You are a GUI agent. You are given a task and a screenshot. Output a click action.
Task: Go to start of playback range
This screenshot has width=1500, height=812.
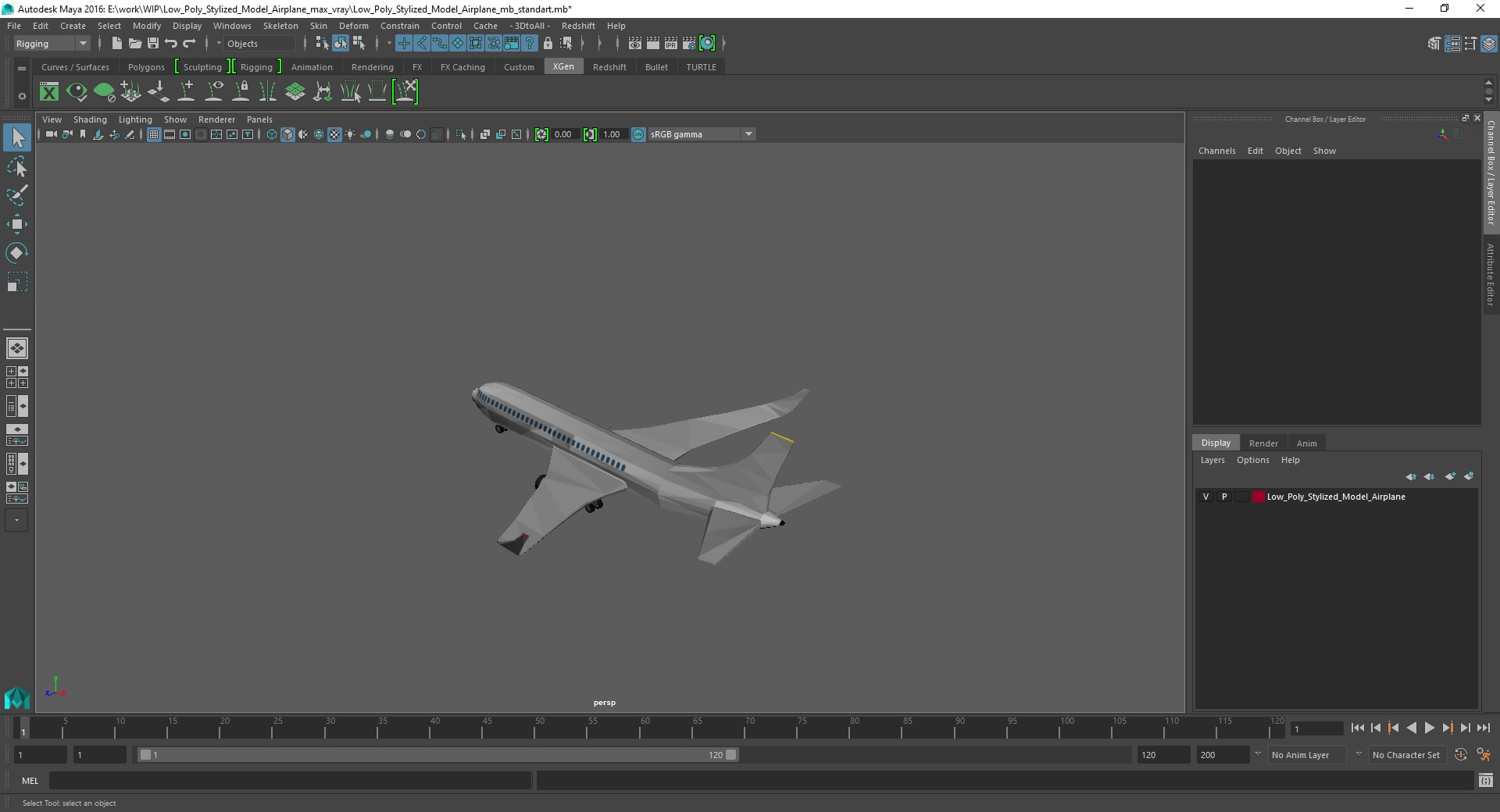tap(1358, 728)
